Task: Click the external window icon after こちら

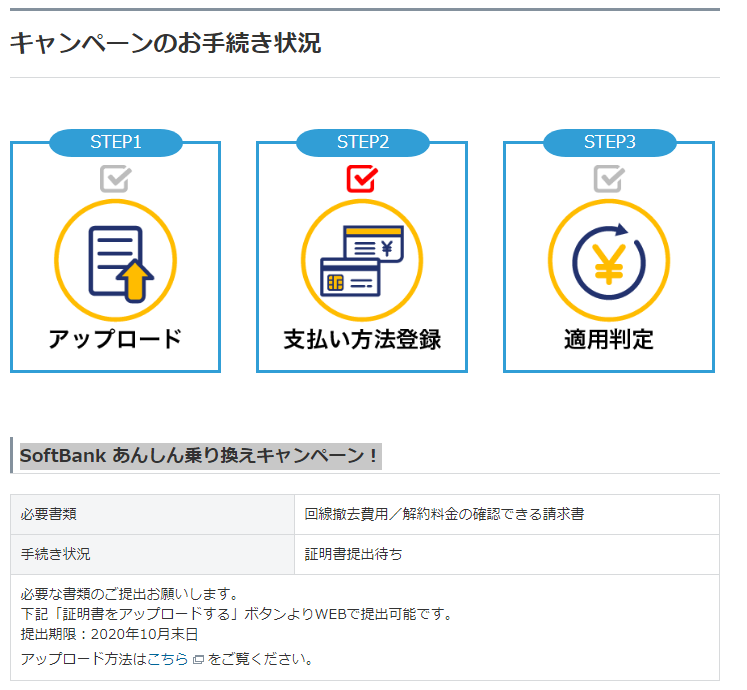Action: [199, 660]
